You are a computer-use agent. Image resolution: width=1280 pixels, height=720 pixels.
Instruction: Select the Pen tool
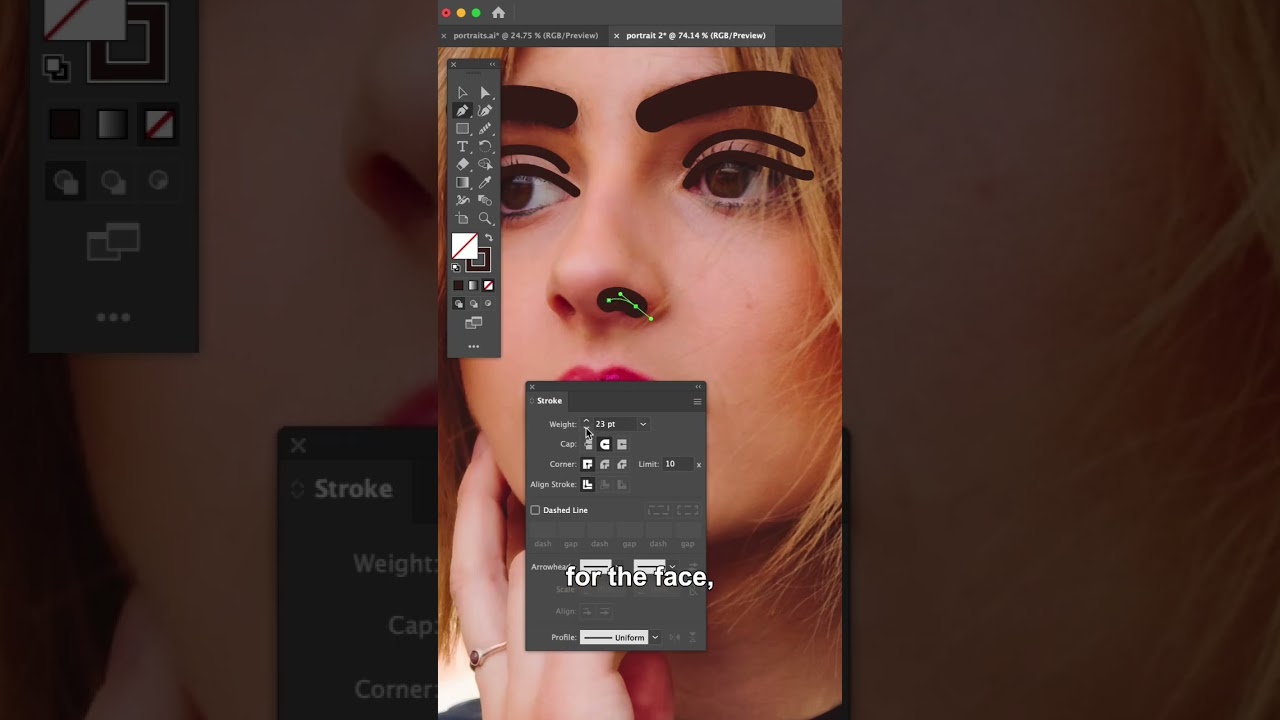(462, 111)
